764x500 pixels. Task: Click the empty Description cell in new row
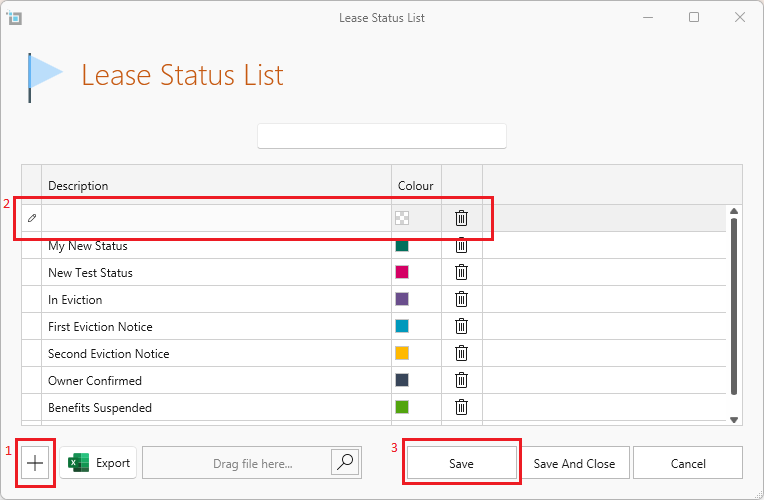point(216,218)
